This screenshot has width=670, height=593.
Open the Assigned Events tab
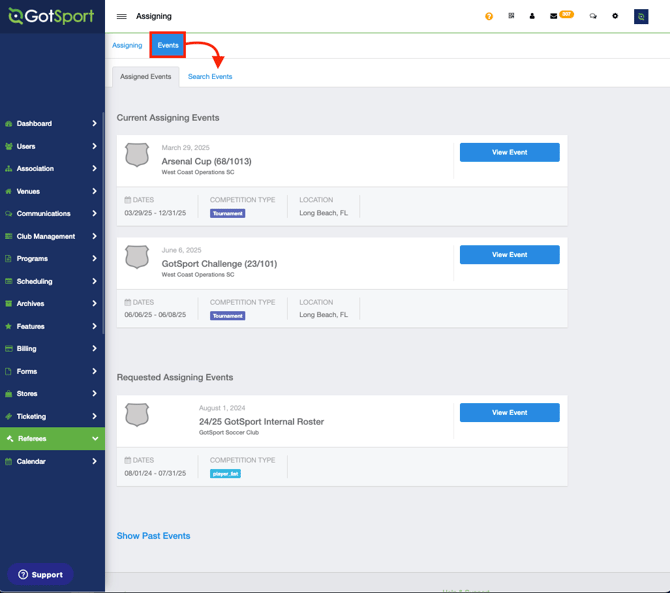click(x=145, y=76)
